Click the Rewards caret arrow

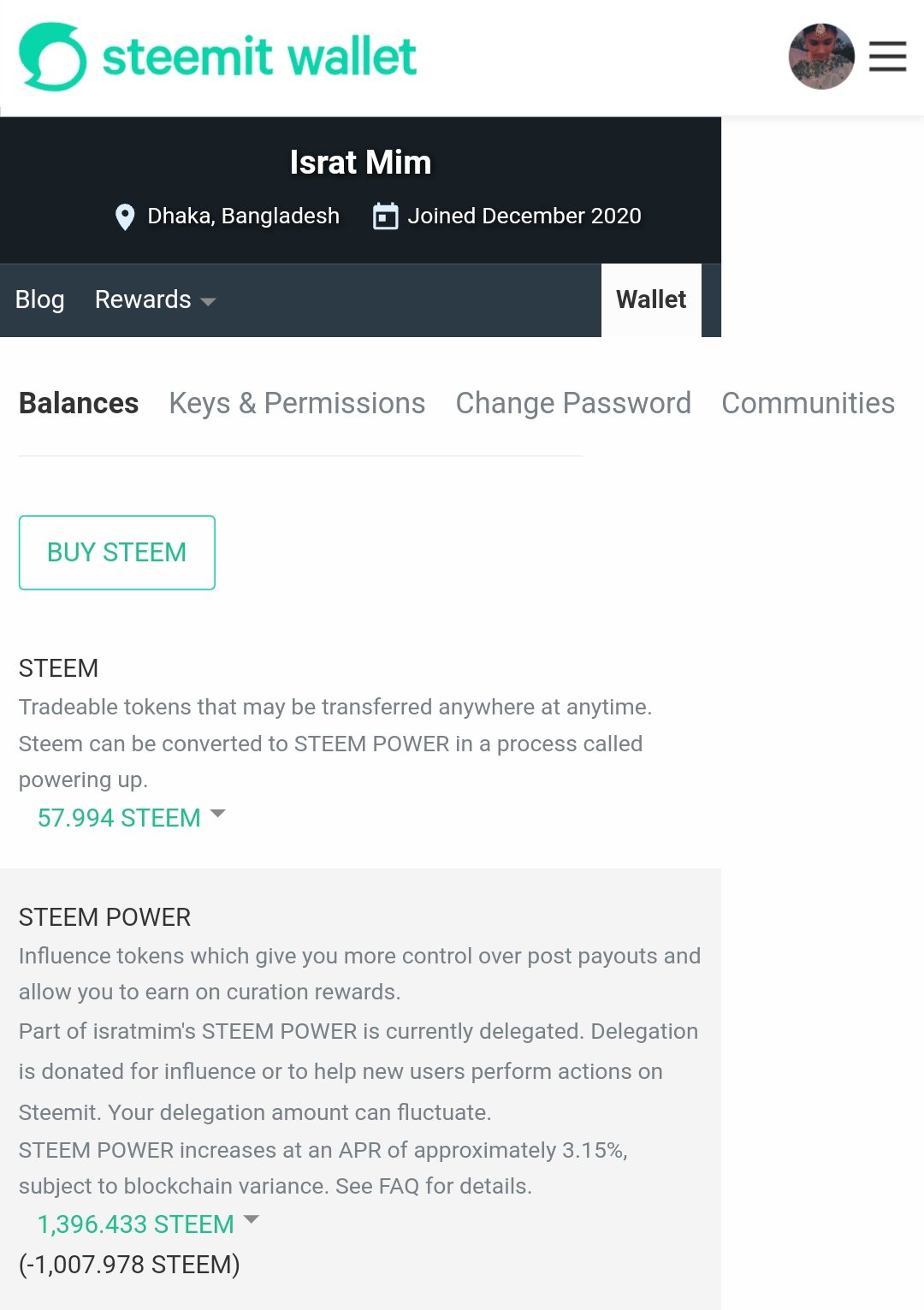click(x=208, y=302)
